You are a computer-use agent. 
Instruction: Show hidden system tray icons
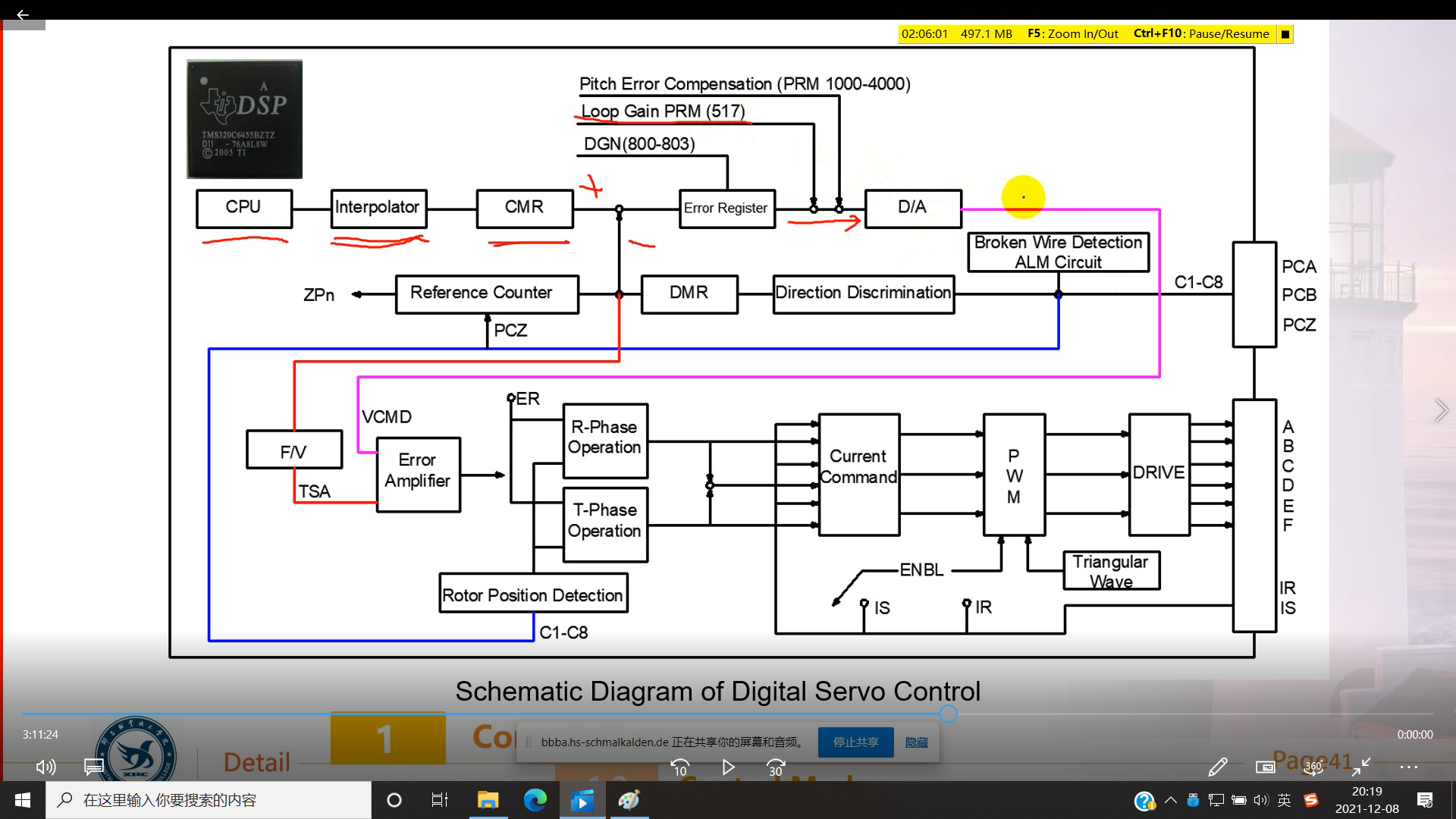tap(1170, 800)
